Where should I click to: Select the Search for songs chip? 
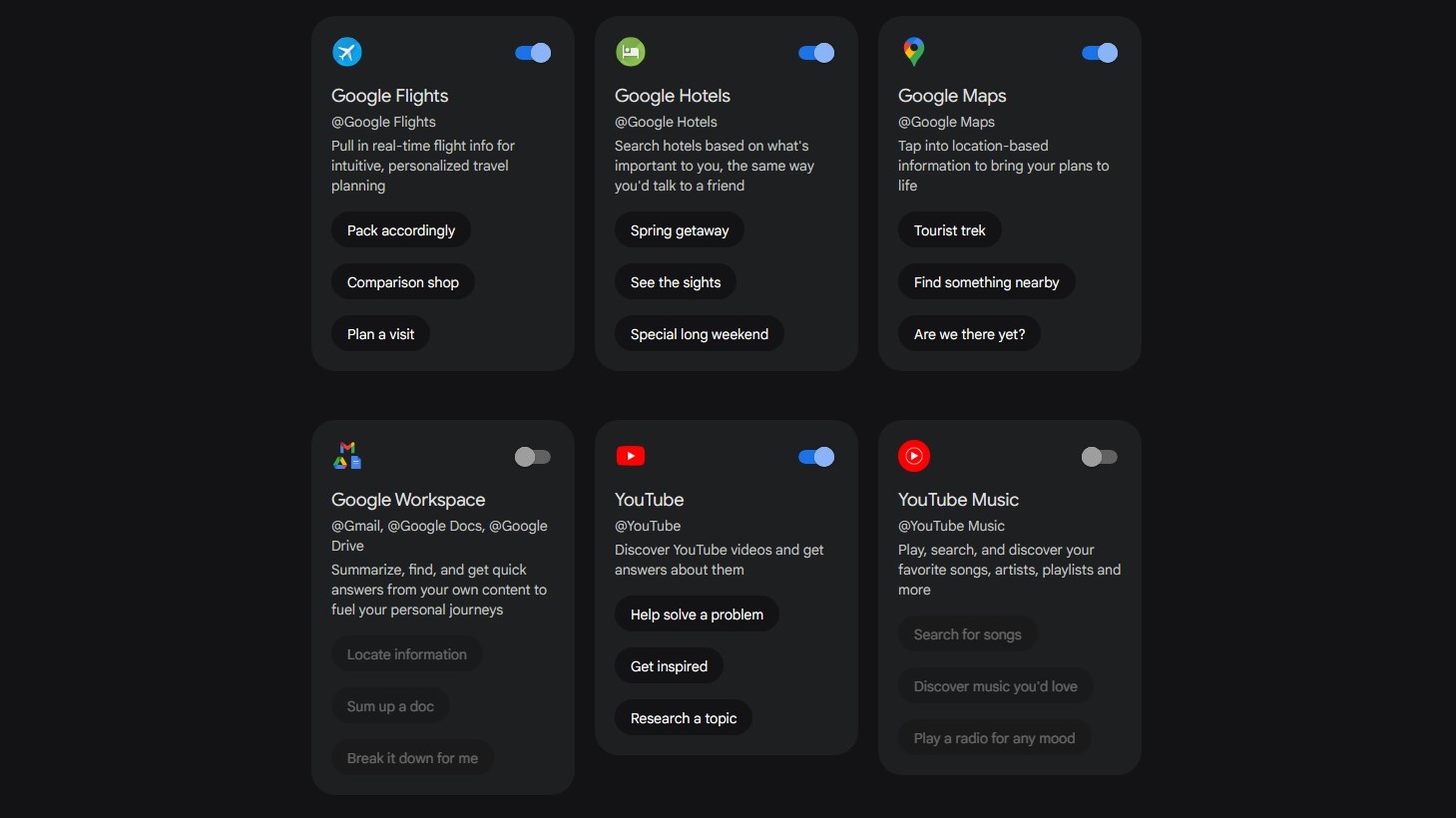tap(968, 634)
